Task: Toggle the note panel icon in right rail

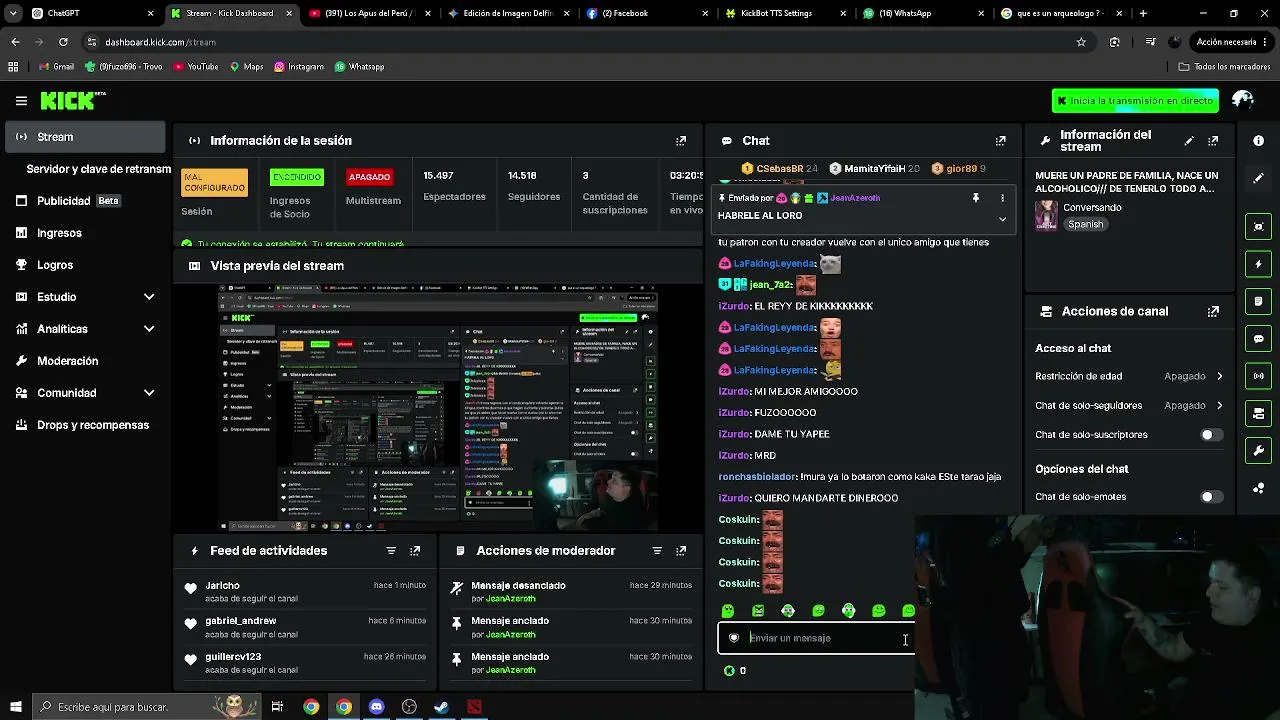Action: point(1258,301)
